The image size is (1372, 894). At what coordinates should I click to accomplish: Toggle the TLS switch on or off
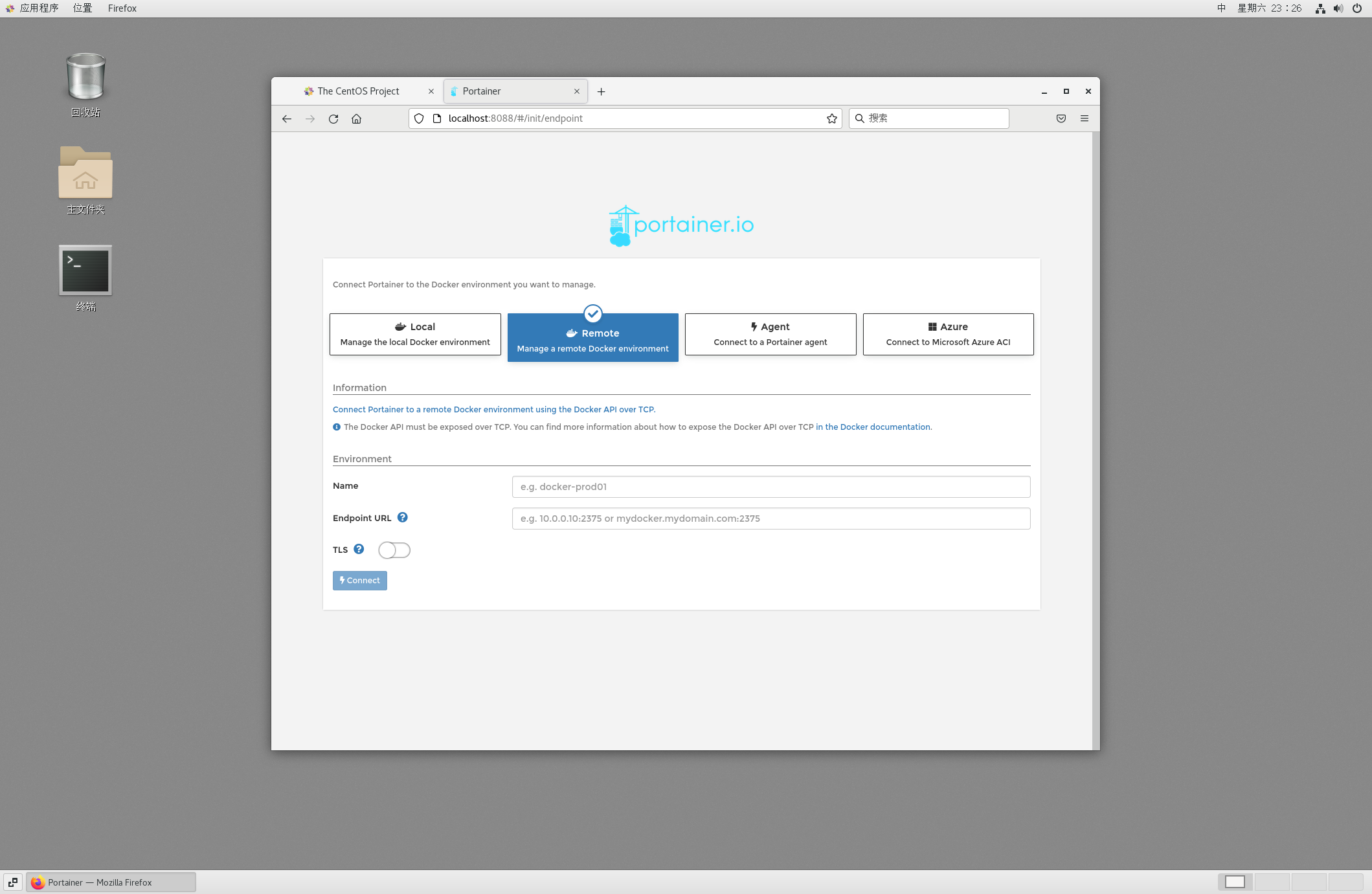[x=393, y=550]
